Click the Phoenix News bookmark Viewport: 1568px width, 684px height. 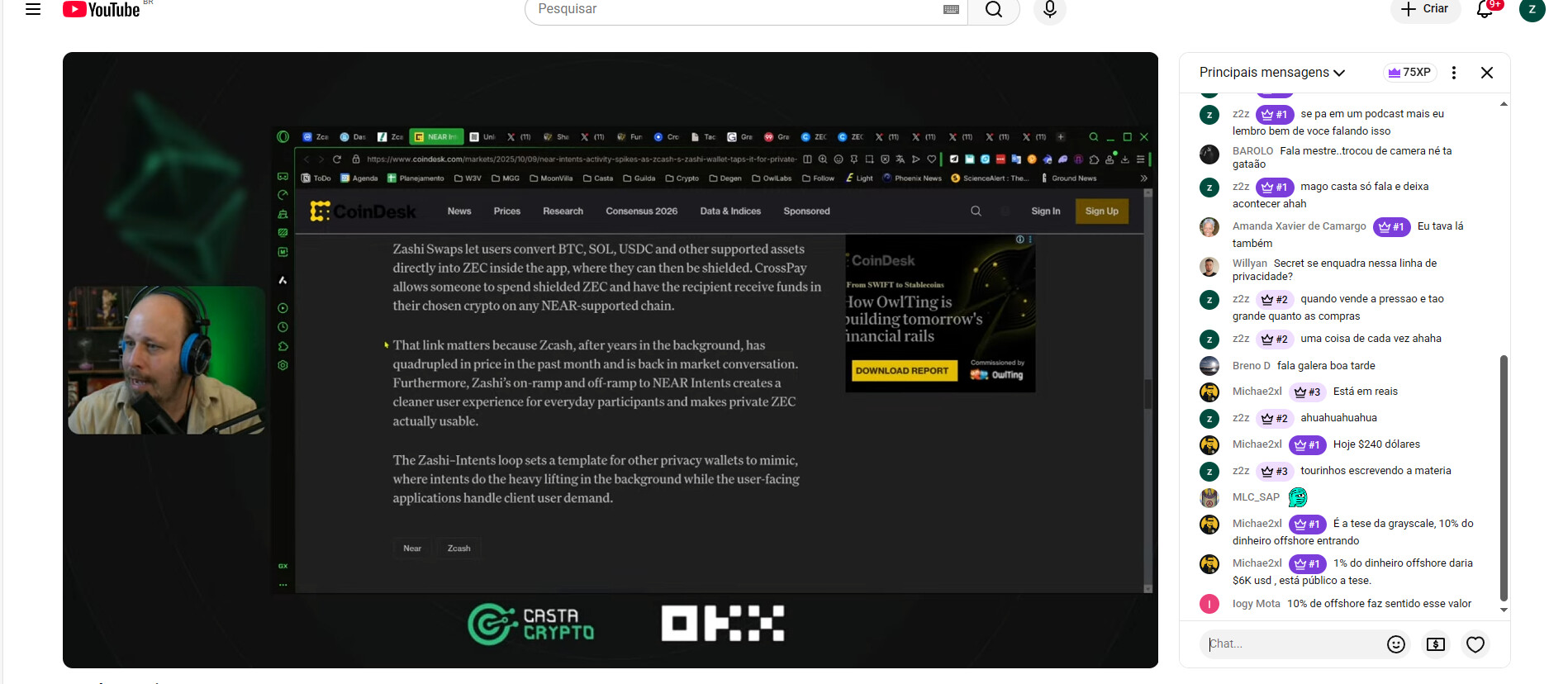pyautogui.click(x=912, y=178)
